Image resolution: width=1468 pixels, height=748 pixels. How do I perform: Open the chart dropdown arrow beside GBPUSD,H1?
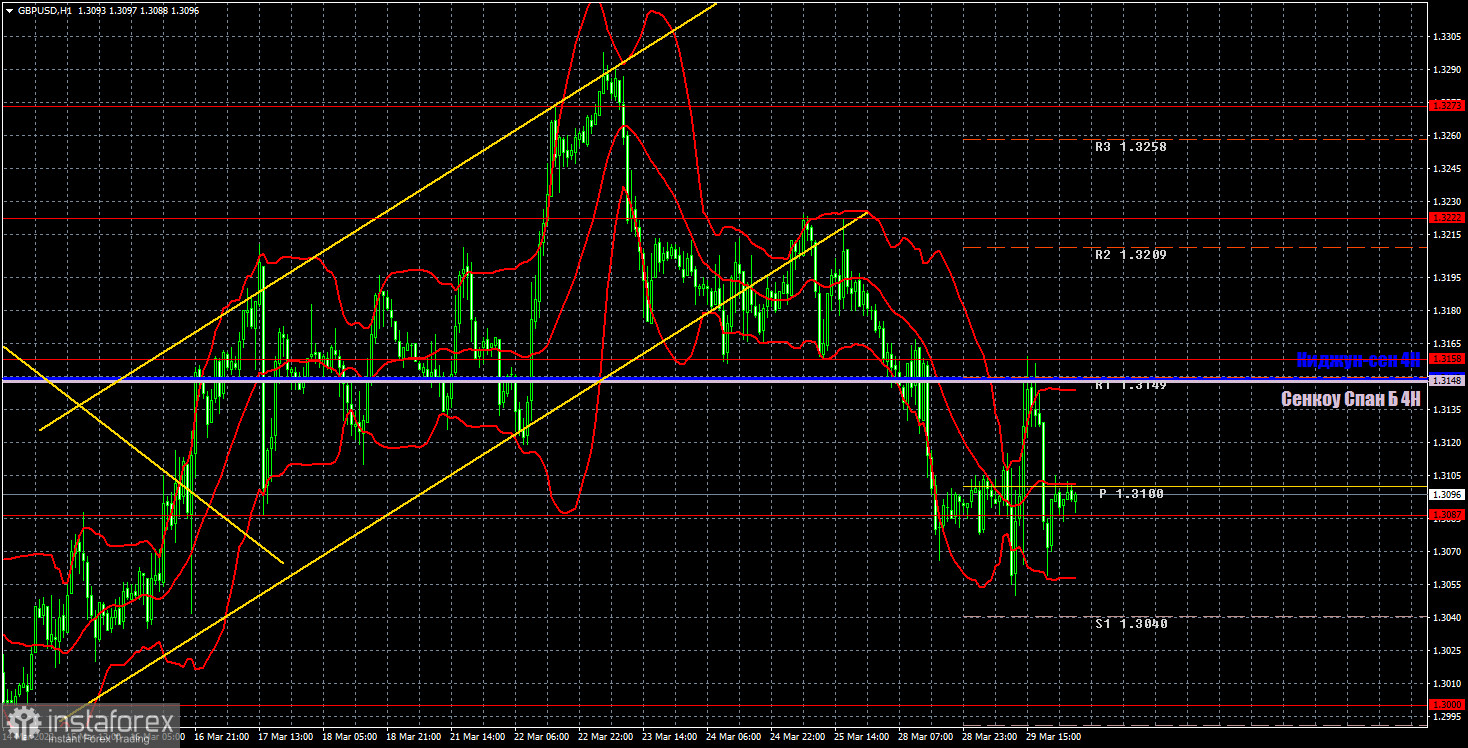point(8,9)
